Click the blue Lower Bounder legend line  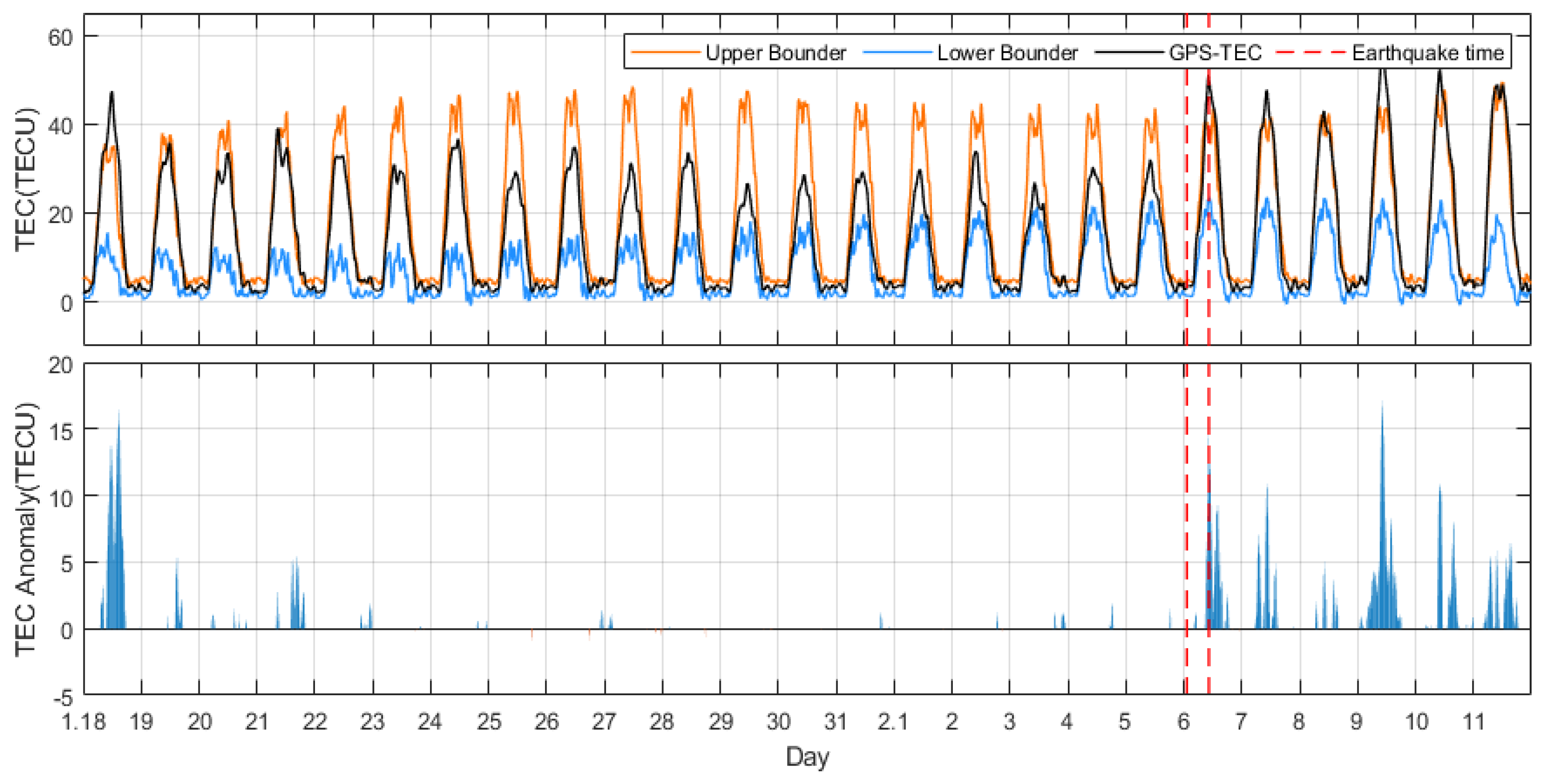point(898,53)
